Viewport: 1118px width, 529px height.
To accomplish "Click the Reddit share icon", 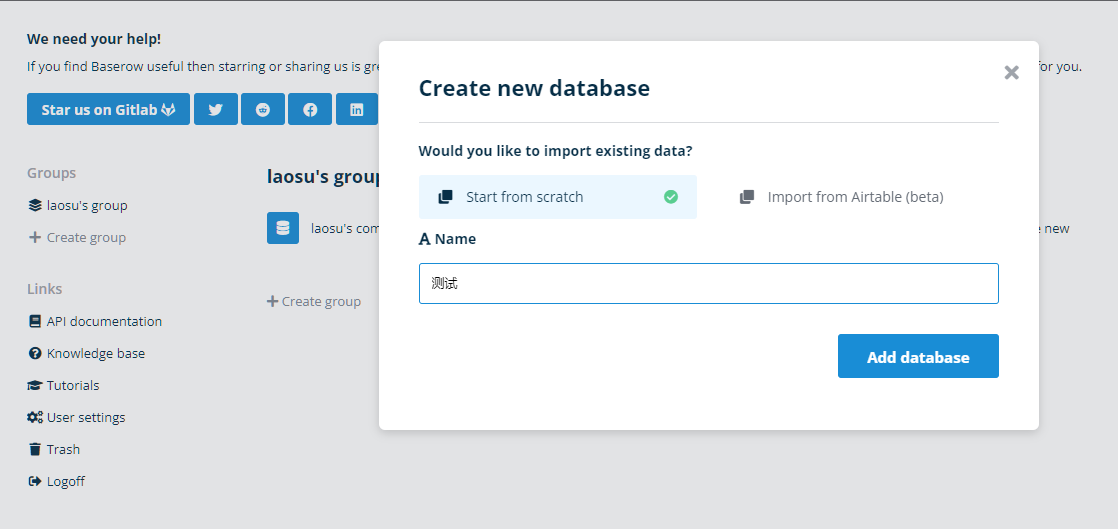I will 263,110.
